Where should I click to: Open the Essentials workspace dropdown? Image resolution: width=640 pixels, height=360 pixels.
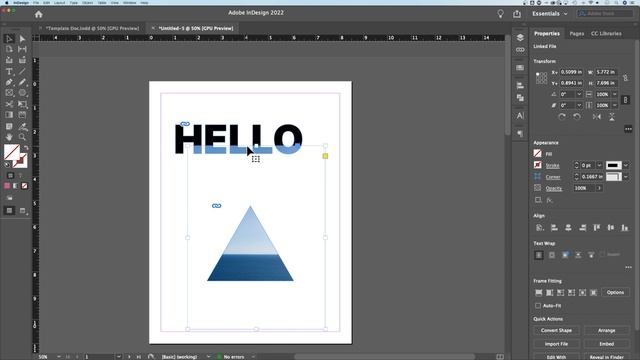(549, 14)
